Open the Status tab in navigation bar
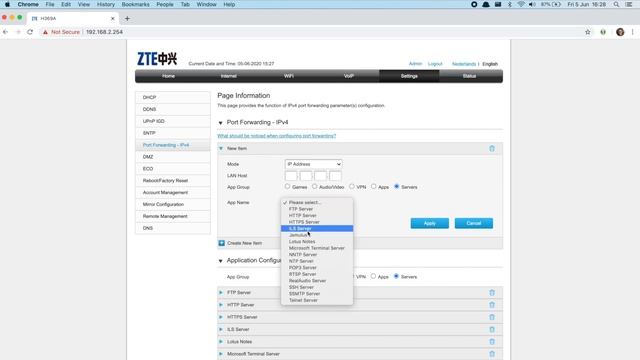The width and height of the screenshot is (640, 360). pos(469,76)
